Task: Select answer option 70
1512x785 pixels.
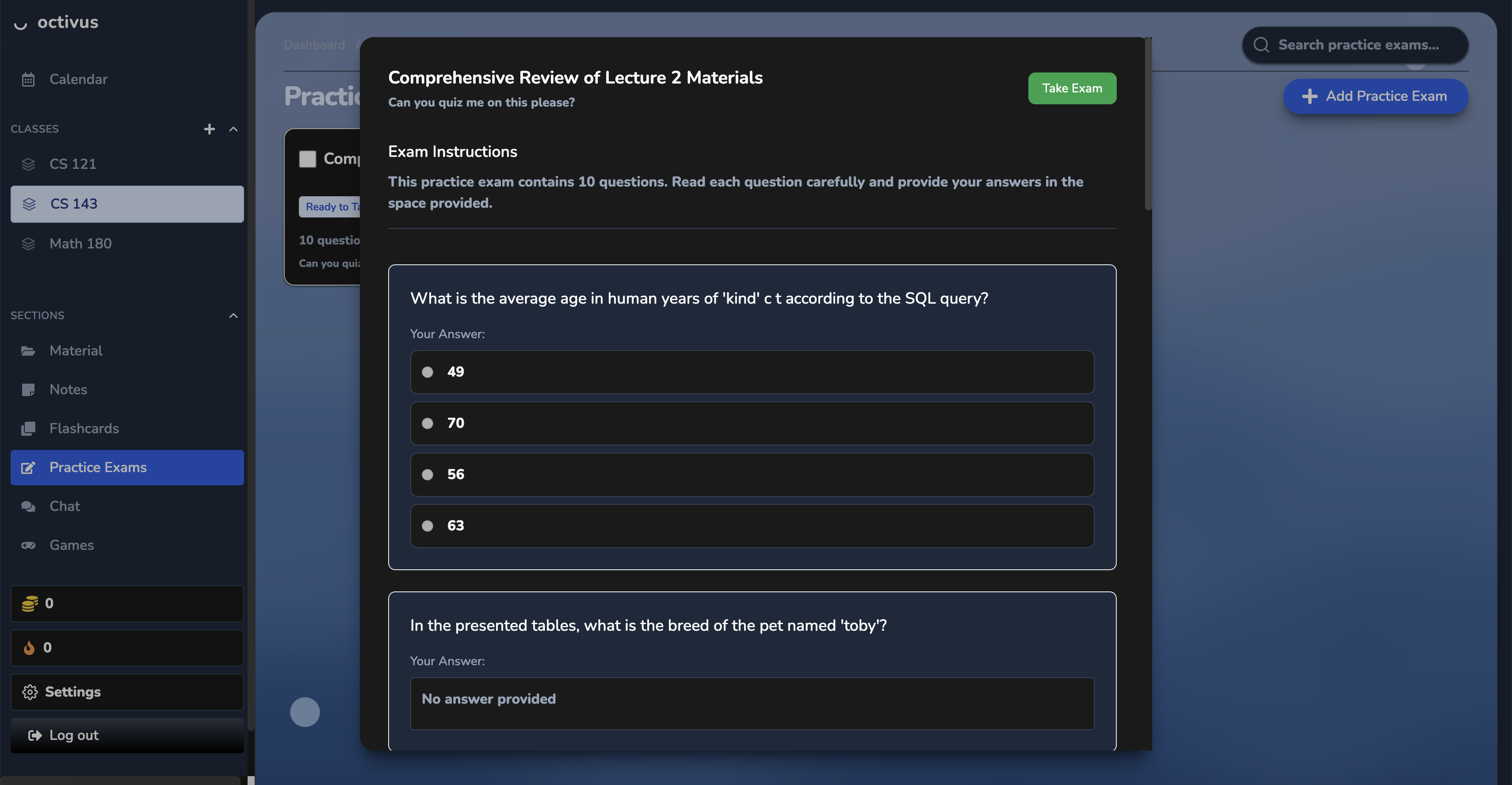Action: 752,423
